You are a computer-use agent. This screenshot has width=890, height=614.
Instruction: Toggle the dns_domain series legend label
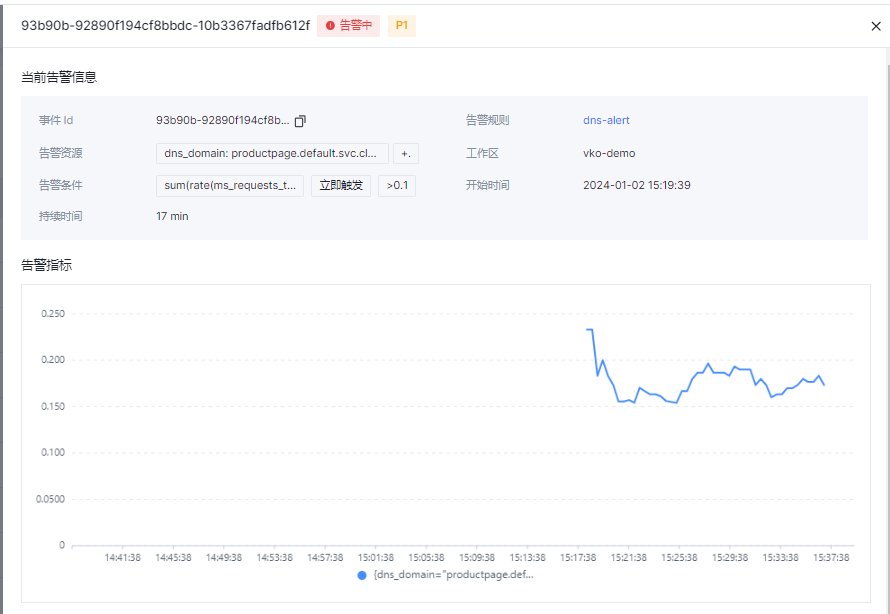click(453, 575)
